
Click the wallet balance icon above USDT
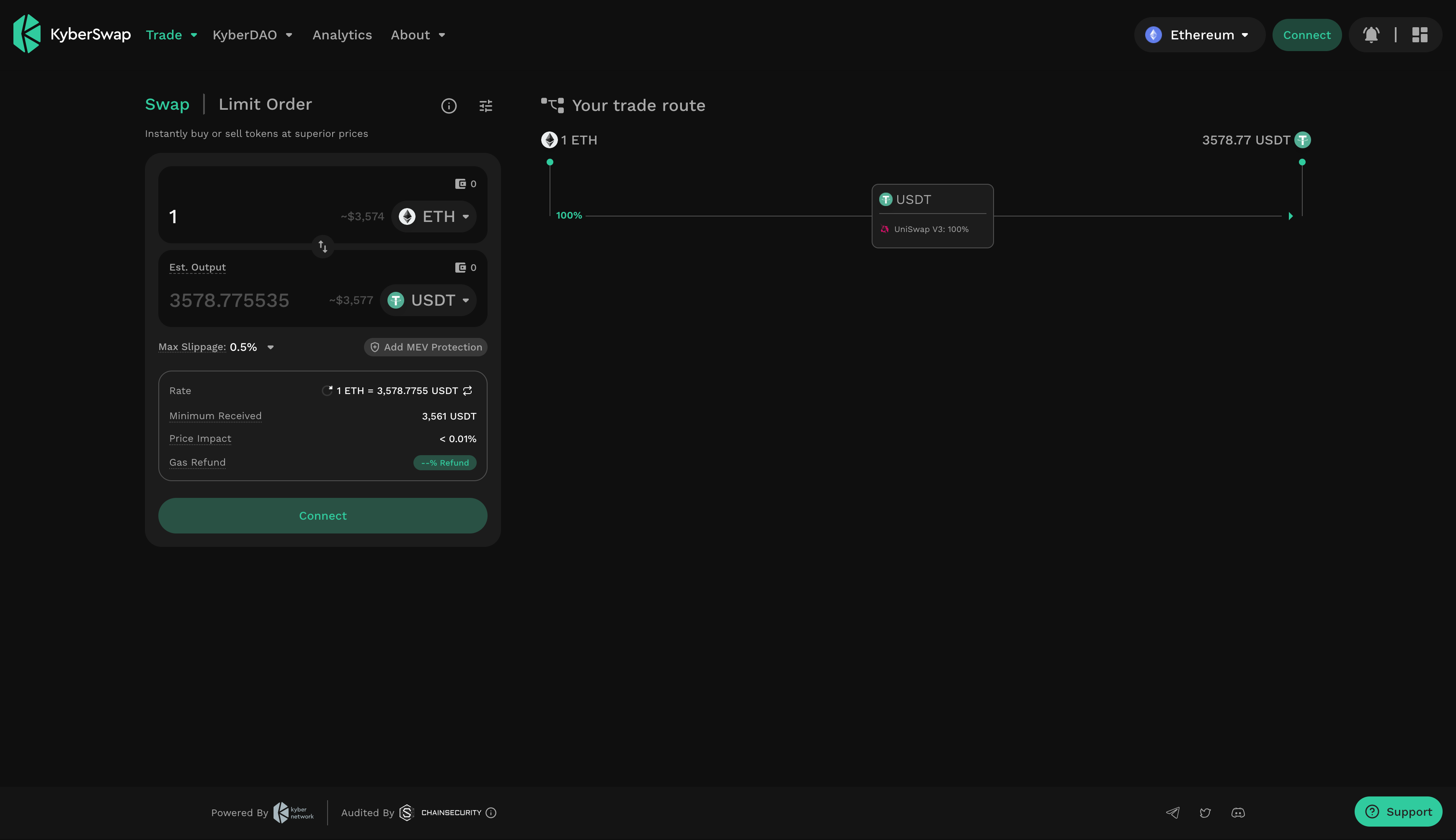[460, 268]
